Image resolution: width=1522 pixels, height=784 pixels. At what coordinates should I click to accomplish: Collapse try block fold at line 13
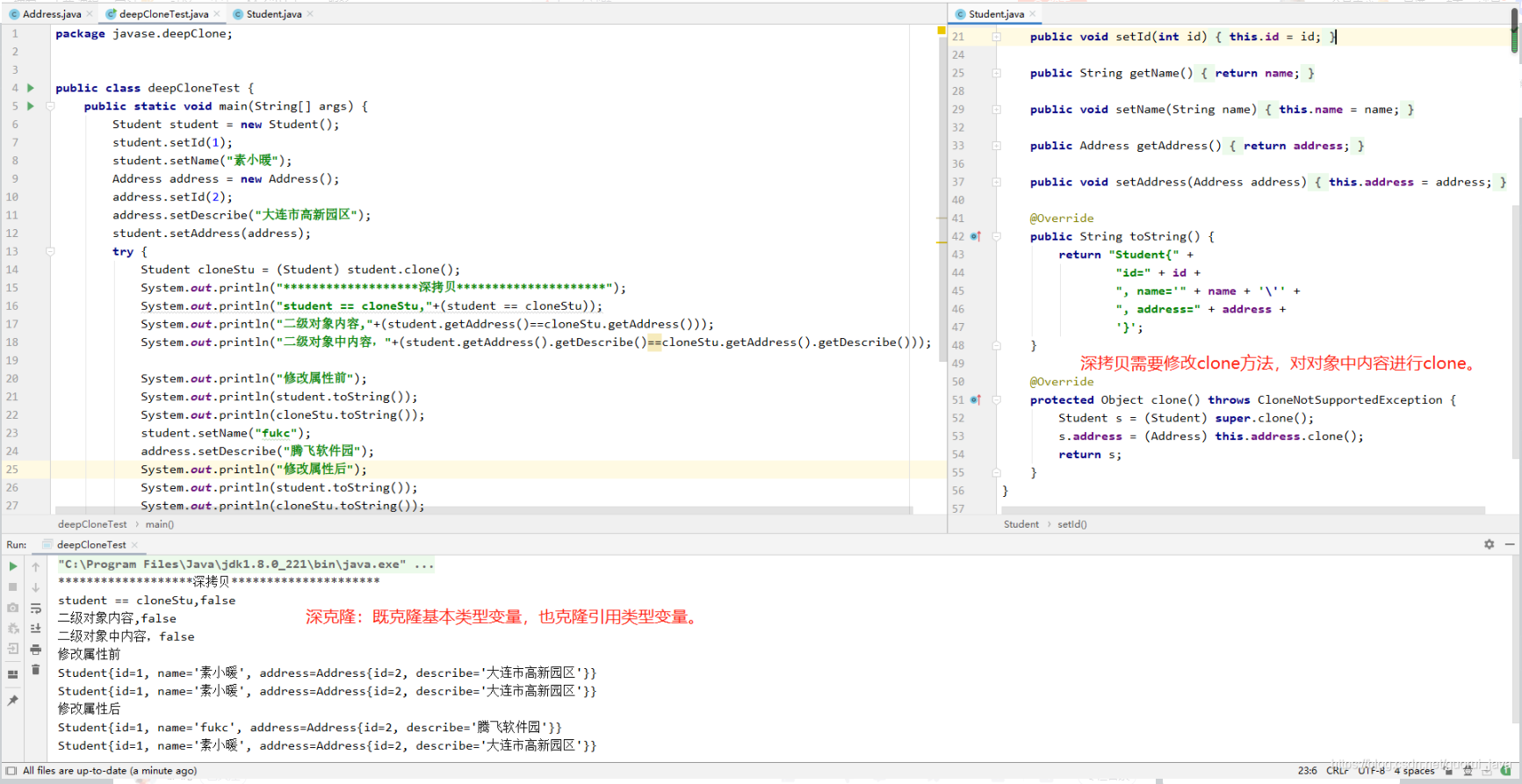50,251
